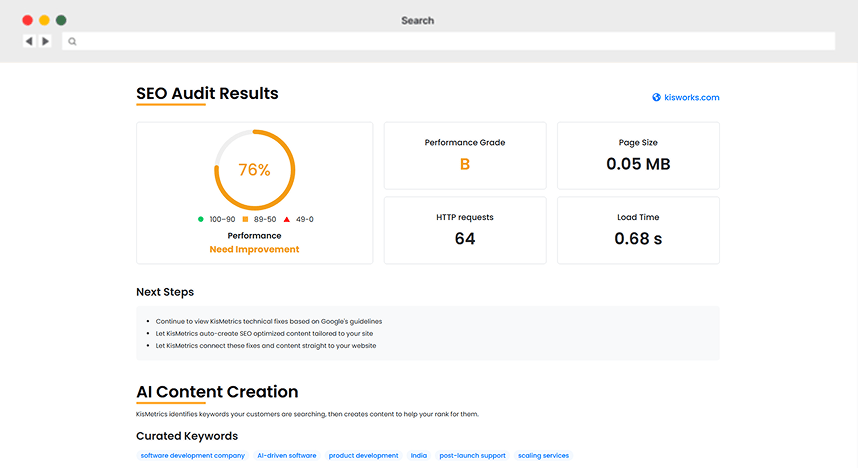The image size is (858, 468).
Task: Click the browser back arrow
Action: pyautogui.click(x=29, y=41)
